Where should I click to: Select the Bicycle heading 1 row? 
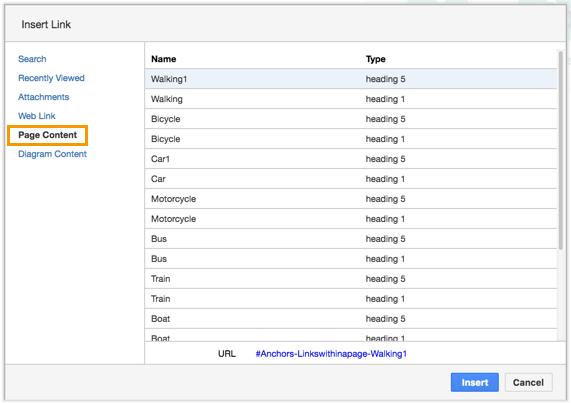pyautogui.click(x=351, y=139)
